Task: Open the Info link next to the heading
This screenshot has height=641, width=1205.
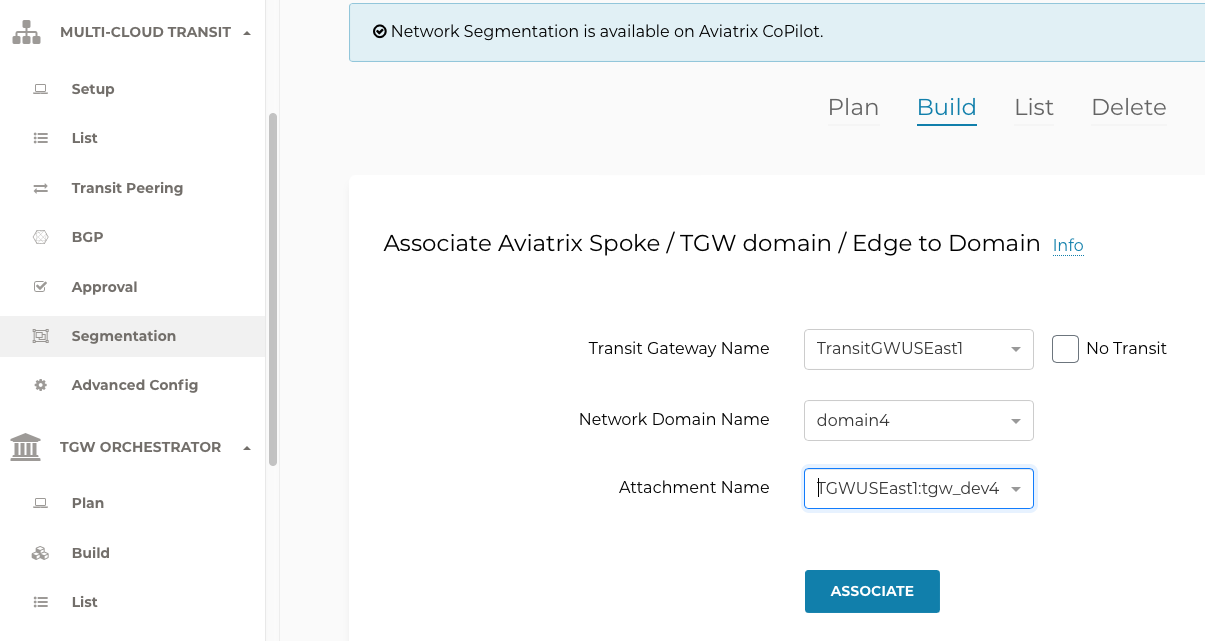Action: tap(1067, 245)
